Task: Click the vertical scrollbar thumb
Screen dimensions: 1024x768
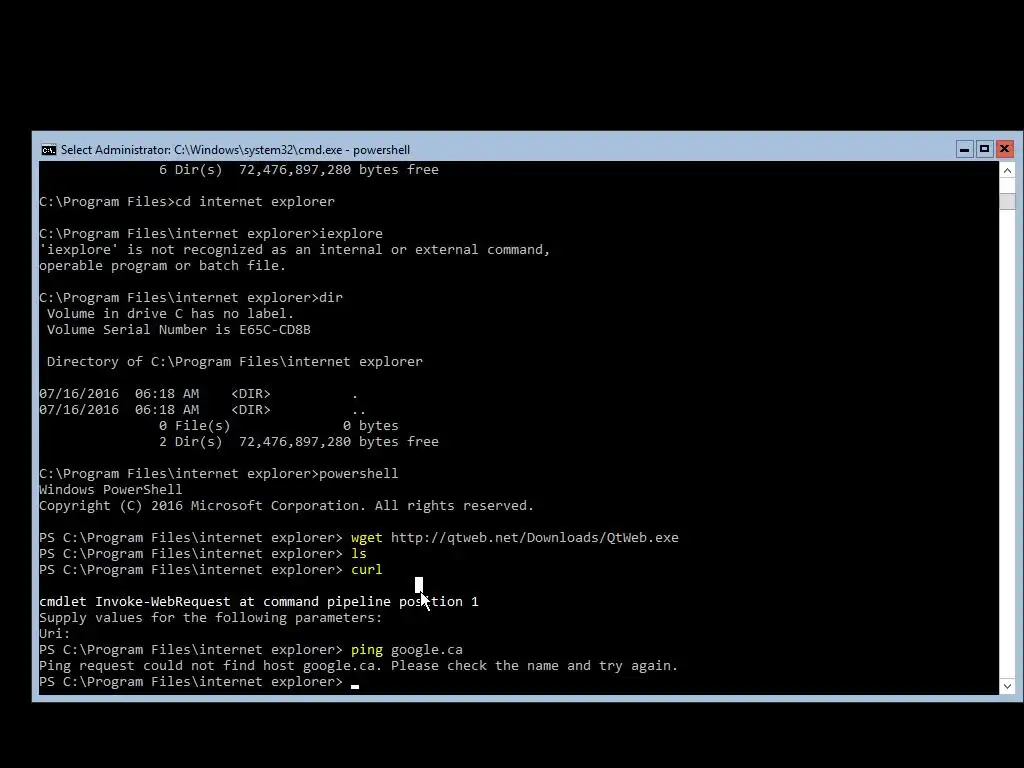Action: [x=1007, y=201]
